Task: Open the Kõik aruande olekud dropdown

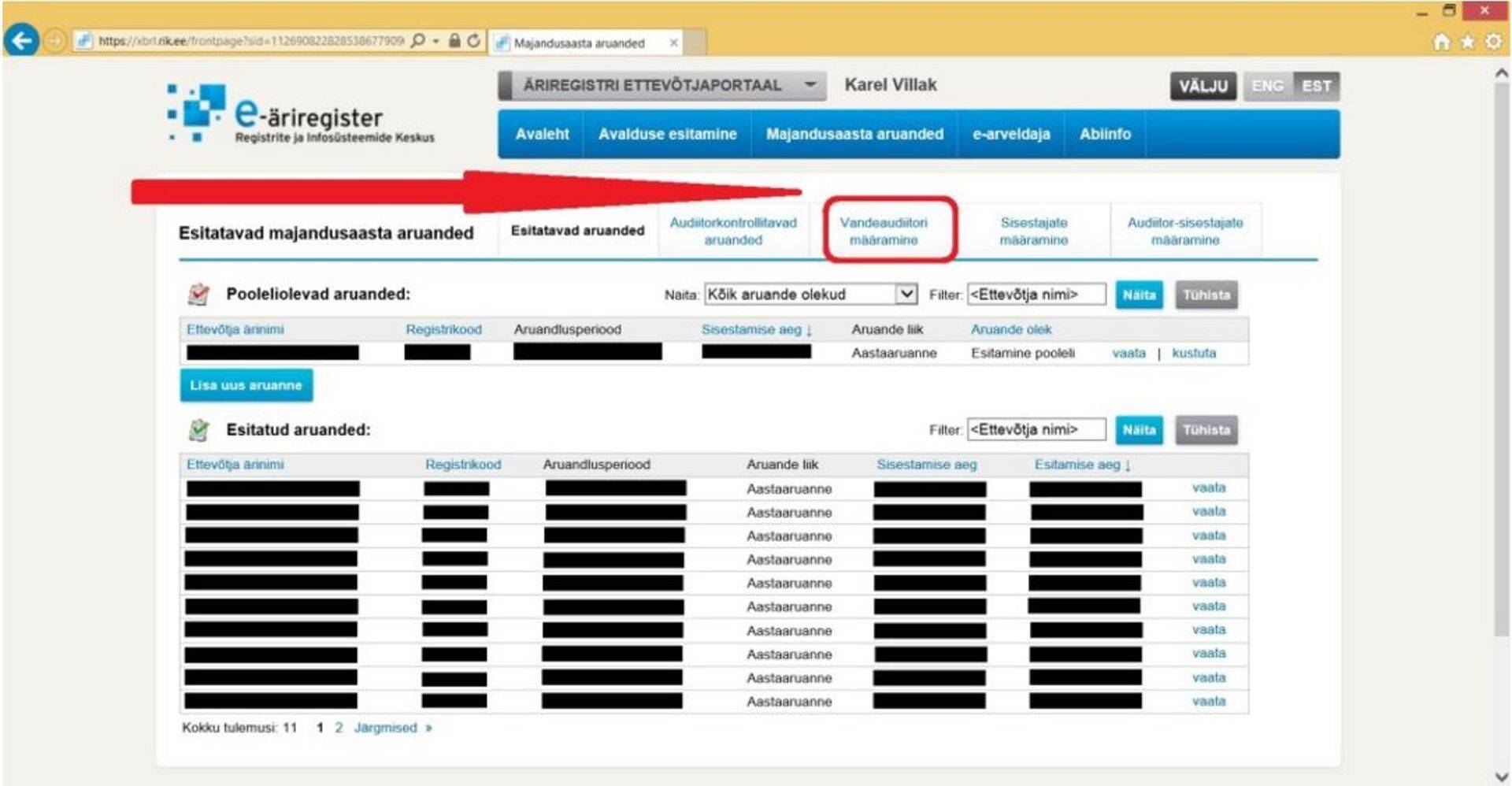Action: [906, 294]
